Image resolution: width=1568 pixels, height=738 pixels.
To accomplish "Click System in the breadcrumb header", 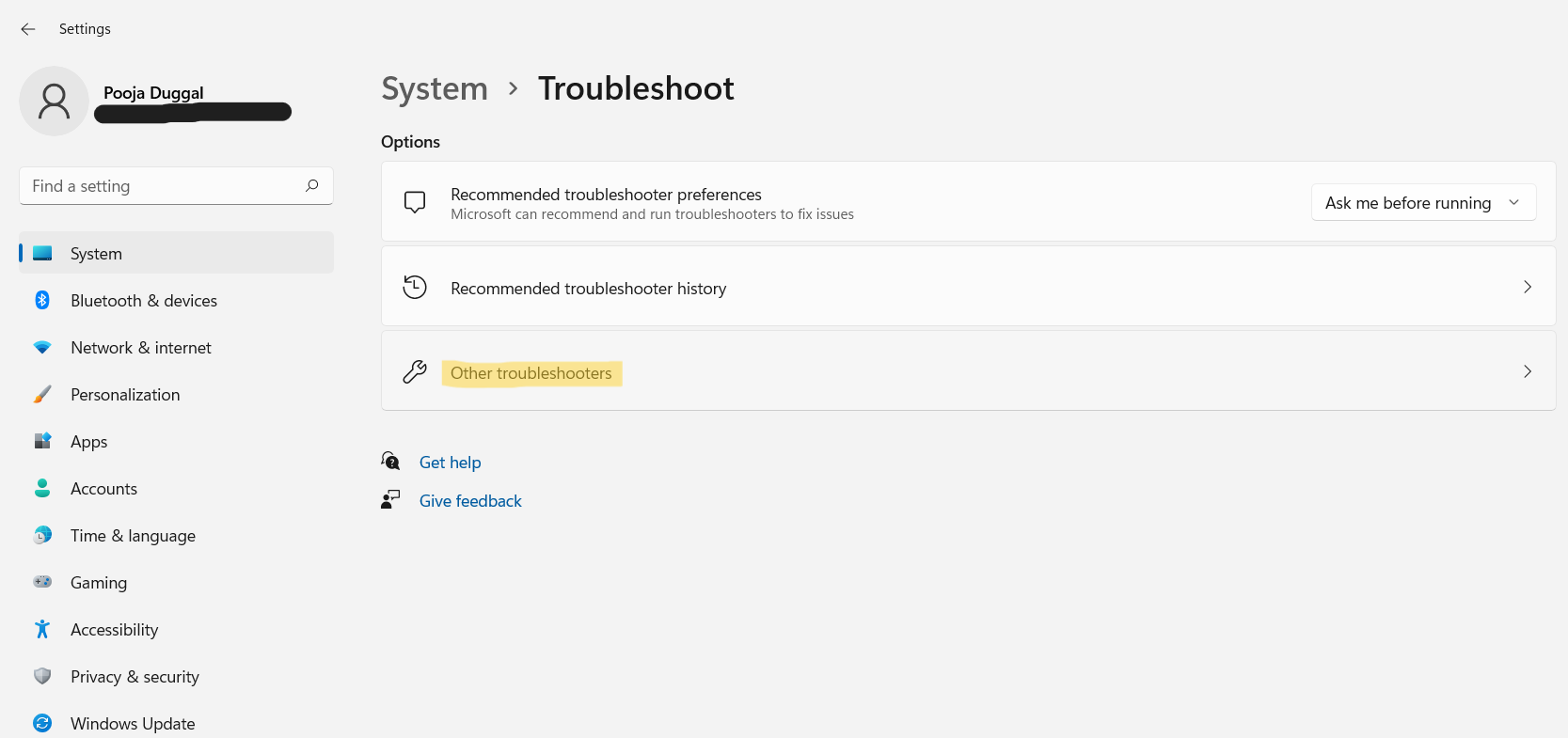I will pos(435,88).
